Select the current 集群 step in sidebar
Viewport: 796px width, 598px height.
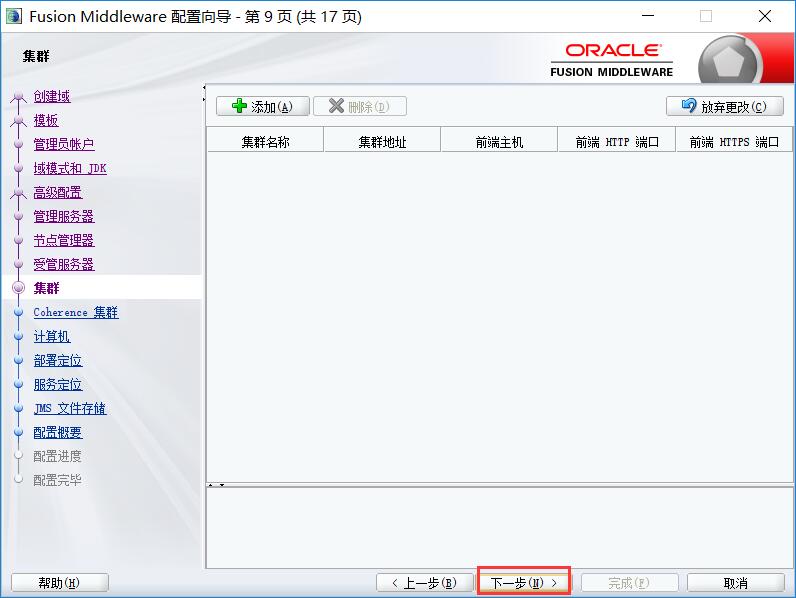coord(47,288)
